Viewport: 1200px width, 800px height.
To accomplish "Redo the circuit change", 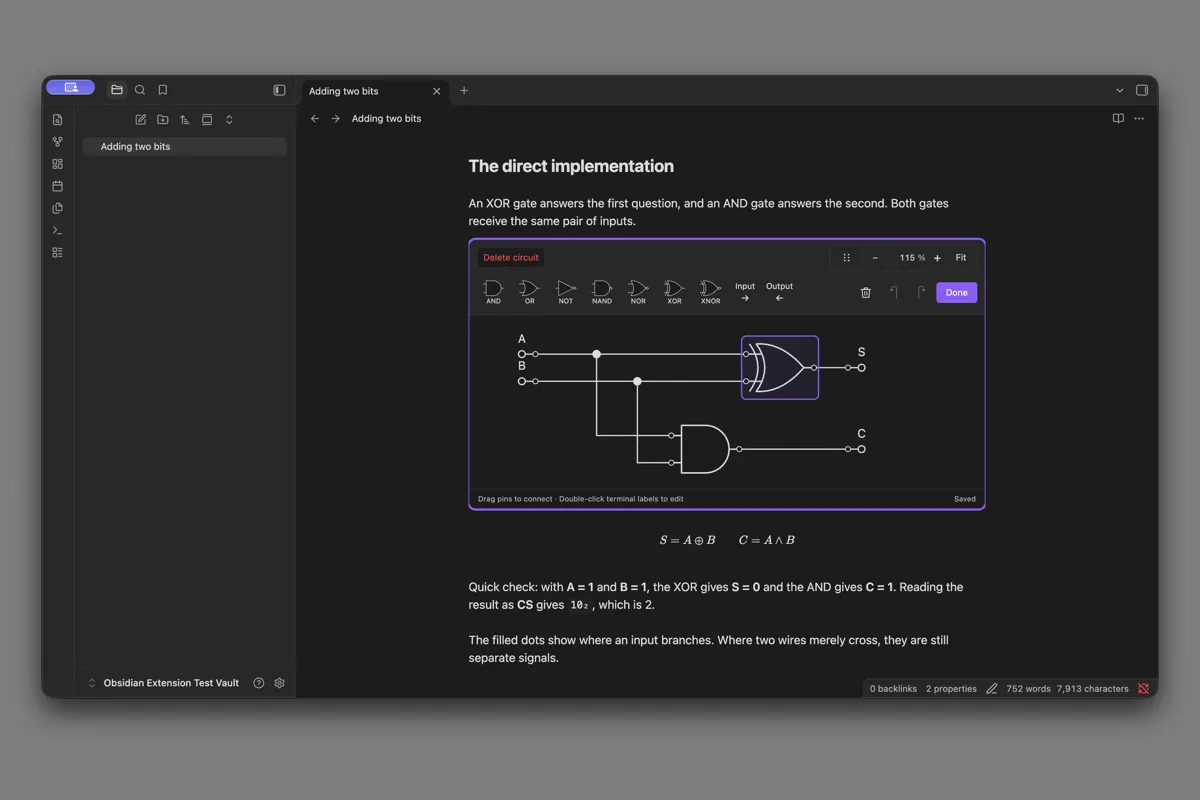I will pos(921,293).
